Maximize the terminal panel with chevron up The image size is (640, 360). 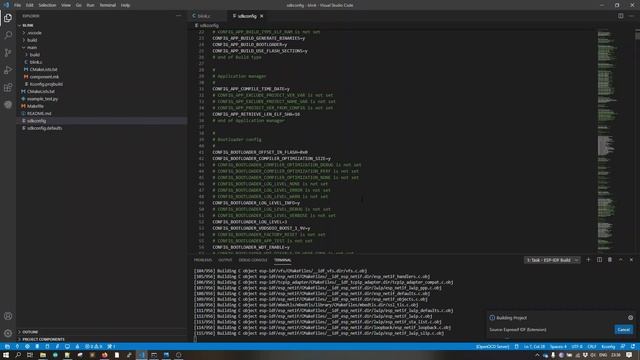[621, 260]
